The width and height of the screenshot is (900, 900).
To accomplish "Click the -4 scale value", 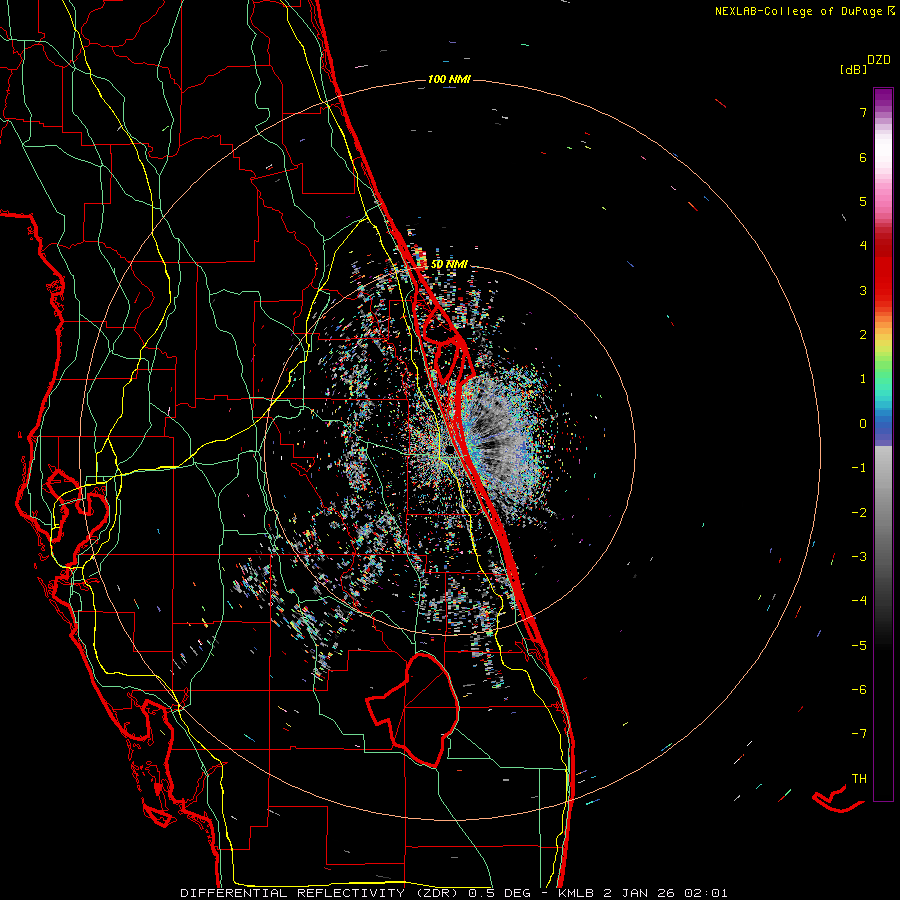I will pos(859,601).
